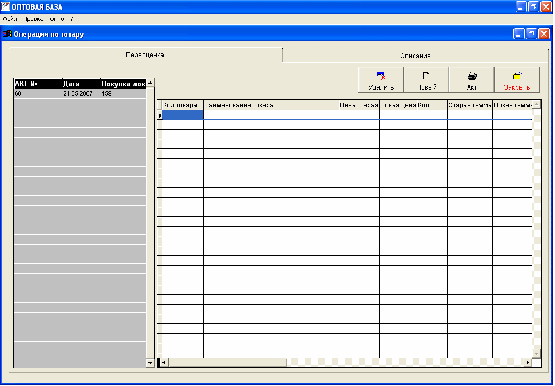The height and width of the screenshot is (386, 555).
Task: Click the highlighted blue cell in goods grid
Action: click(x=183, y=115)
